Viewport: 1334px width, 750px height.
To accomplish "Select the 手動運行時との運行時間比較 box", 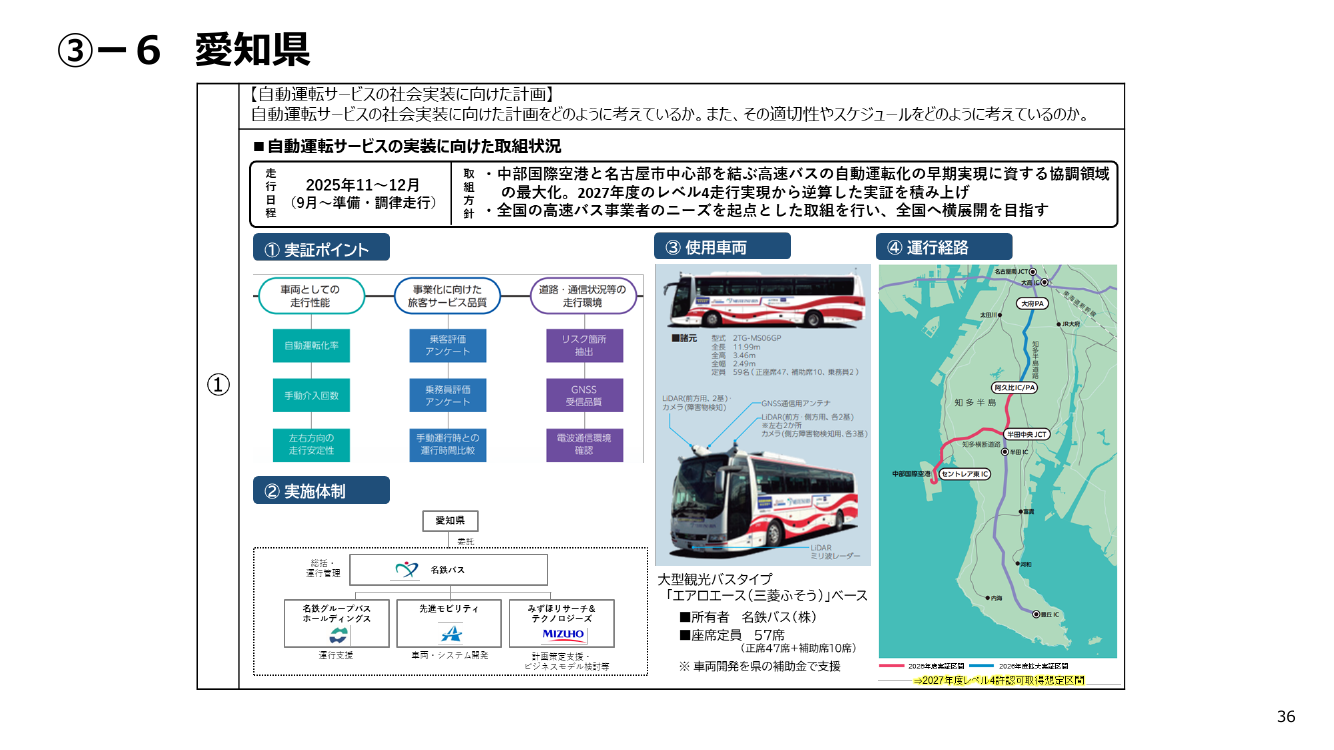I will pyautogui.click(x=448, y=445).
